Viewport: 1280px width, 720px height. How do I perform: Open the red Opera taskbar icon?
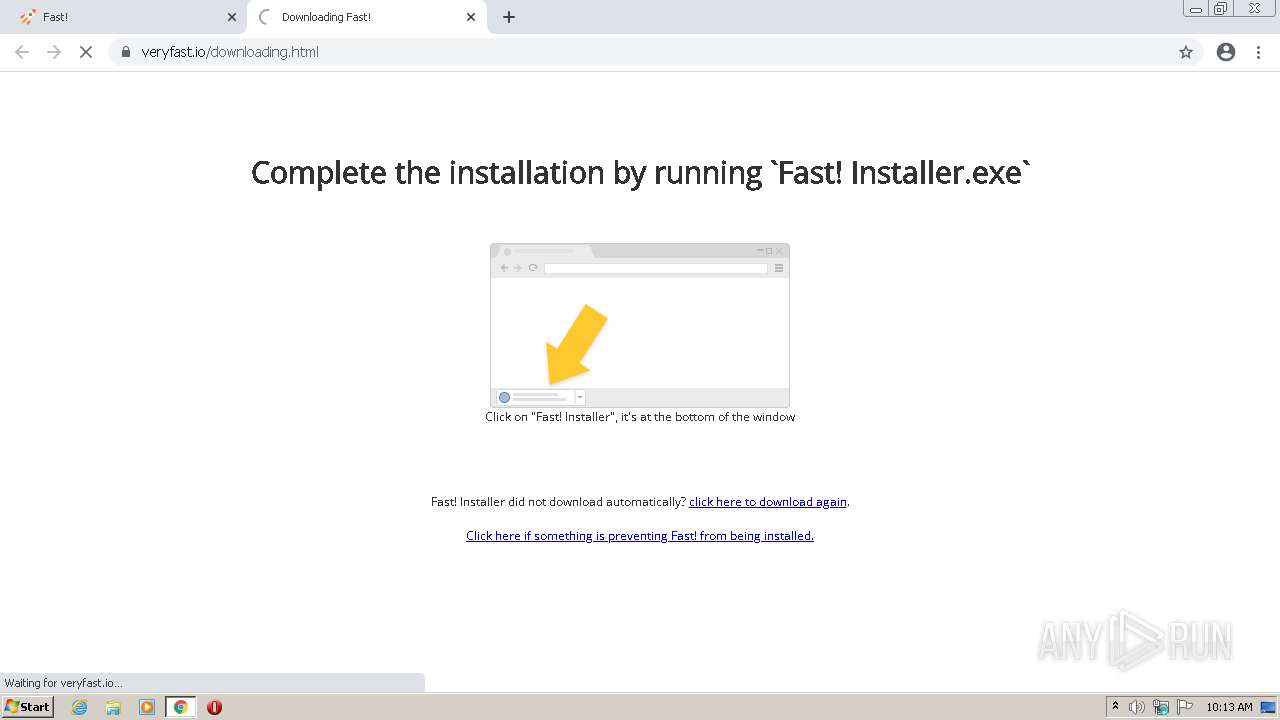point(214,707)
